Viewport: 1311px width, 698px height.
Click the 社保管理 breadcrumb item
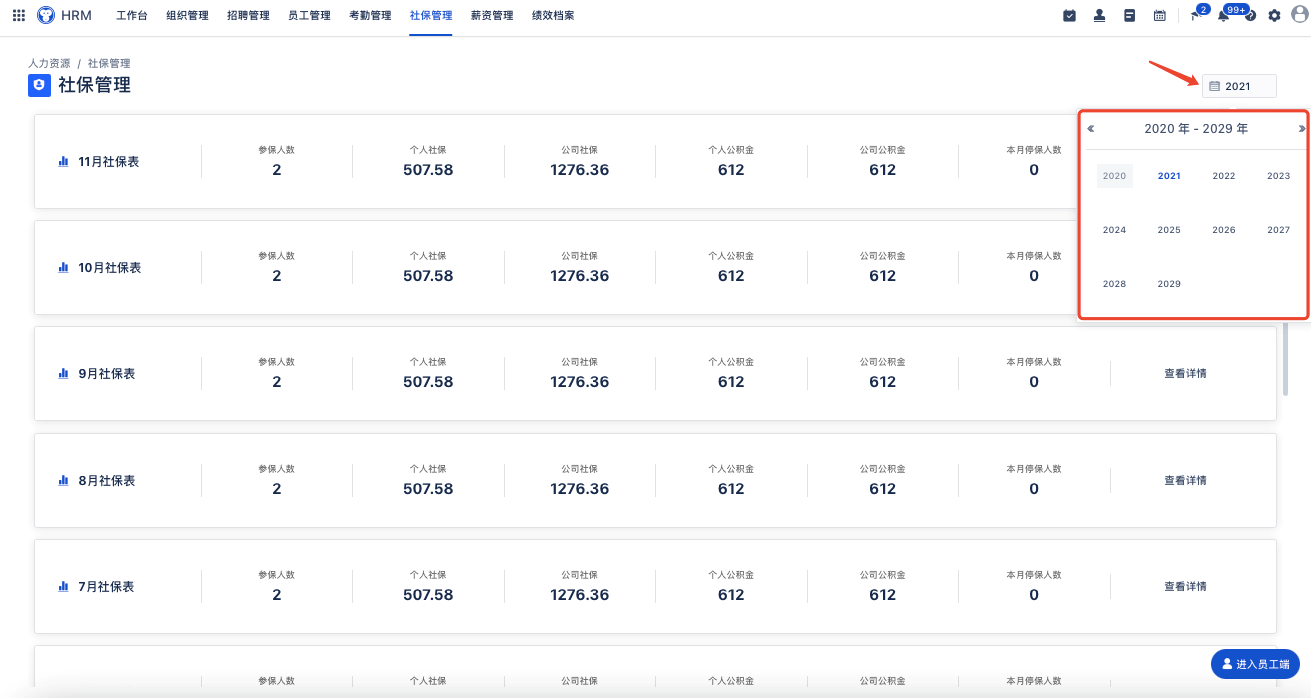(x=109, y=63)
